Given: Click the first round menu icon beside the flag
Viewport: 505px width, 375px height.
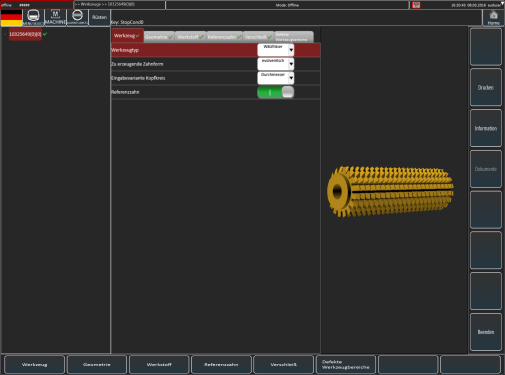Looking at the screenshot, I should point(33,17).
